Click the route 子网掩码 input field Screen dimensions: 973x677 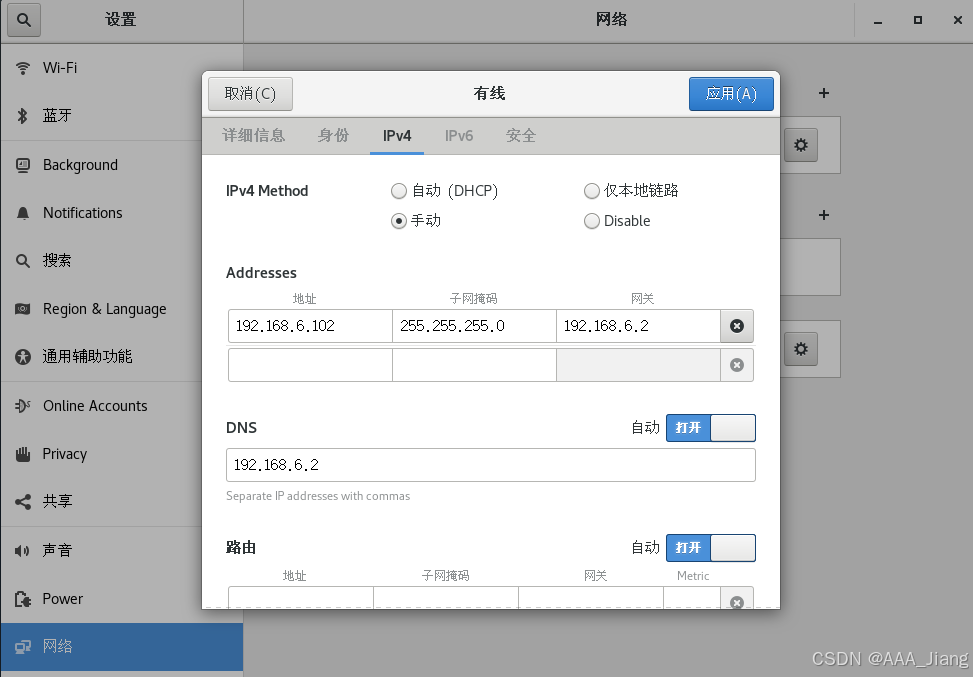446,598
